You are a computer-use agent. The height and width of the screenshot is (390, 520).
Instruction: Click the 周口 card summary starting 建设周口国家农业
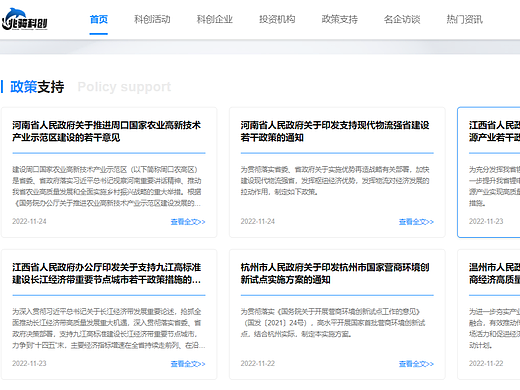pos(107,186)
